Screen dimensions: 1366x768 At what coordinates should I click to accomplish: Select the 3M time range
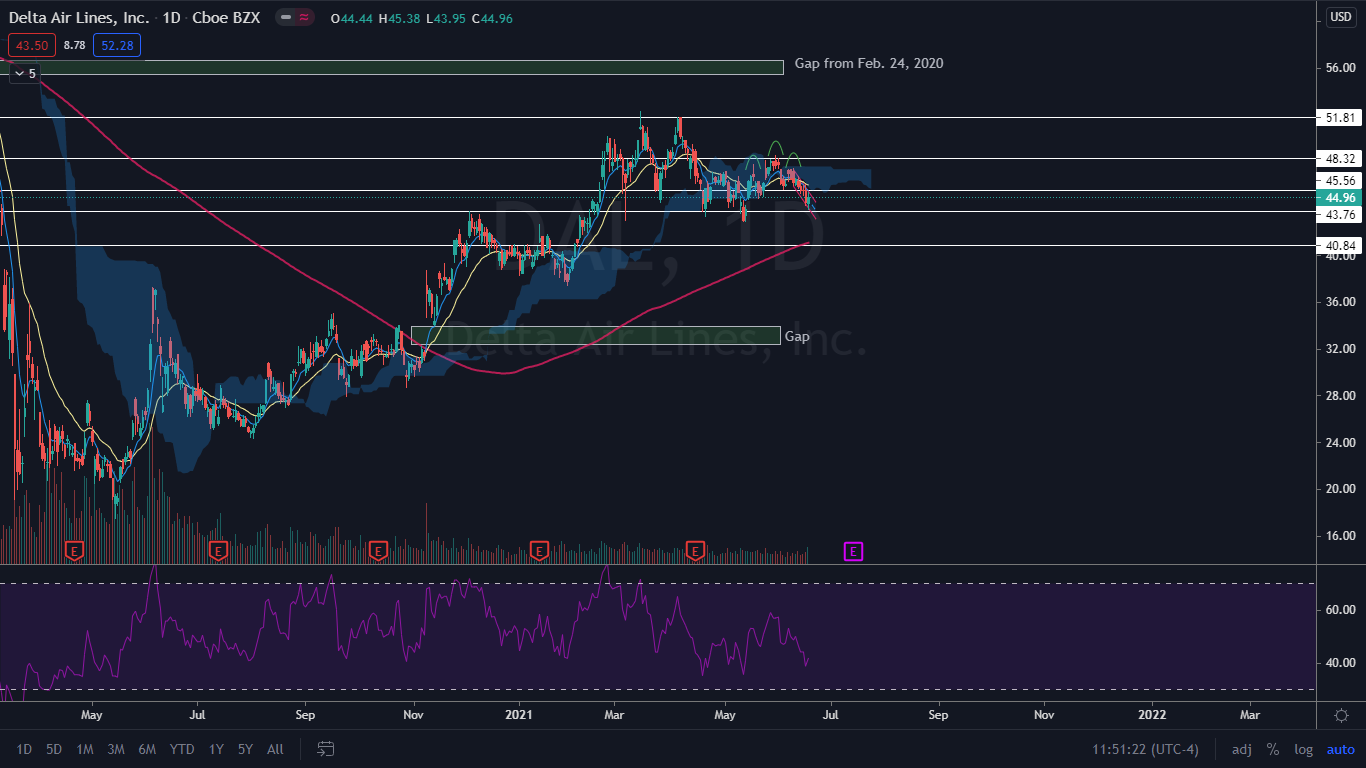116,749
